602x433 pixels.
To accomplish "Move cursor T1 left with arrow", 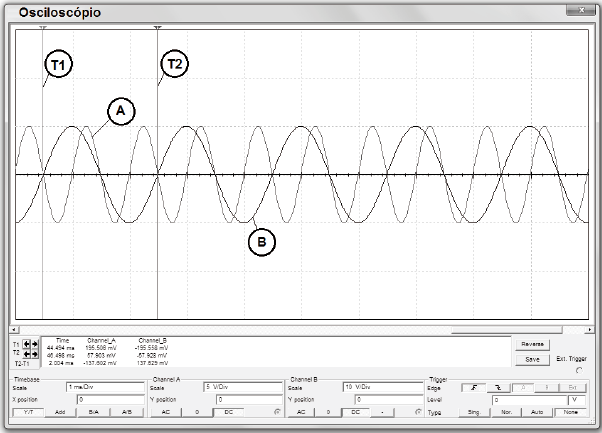I will 26,344.
